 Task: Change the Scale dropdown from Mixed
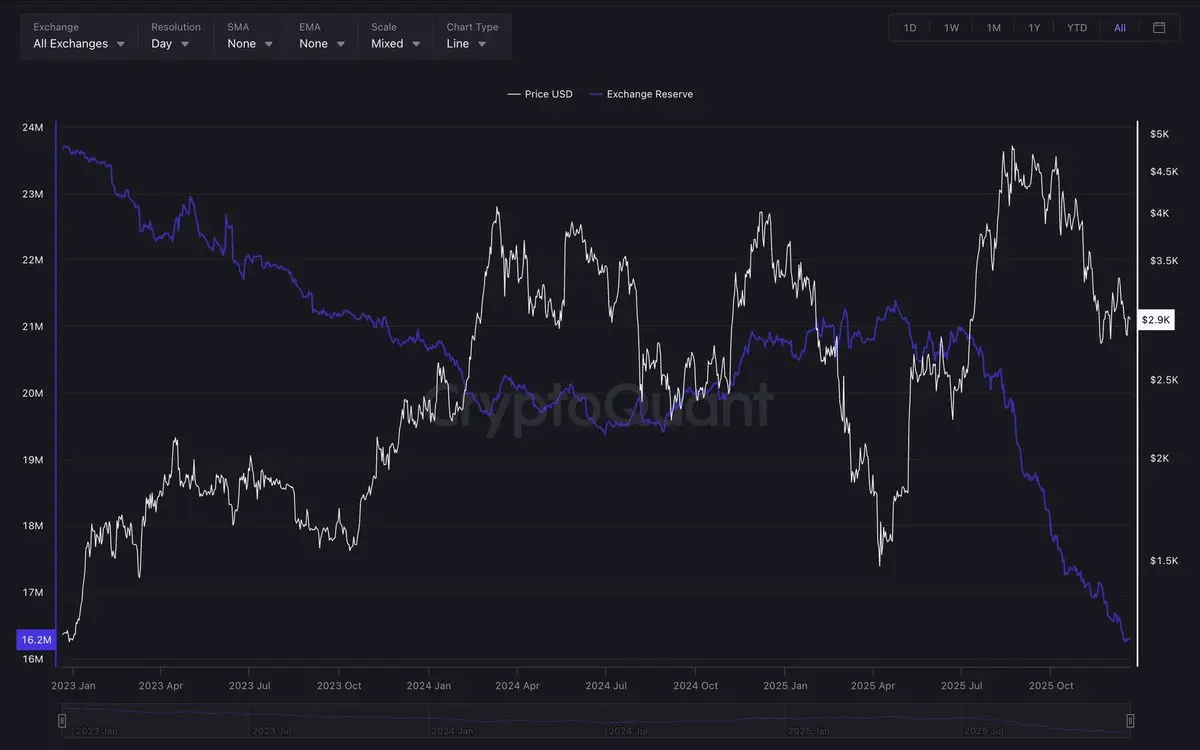(395, 44)
